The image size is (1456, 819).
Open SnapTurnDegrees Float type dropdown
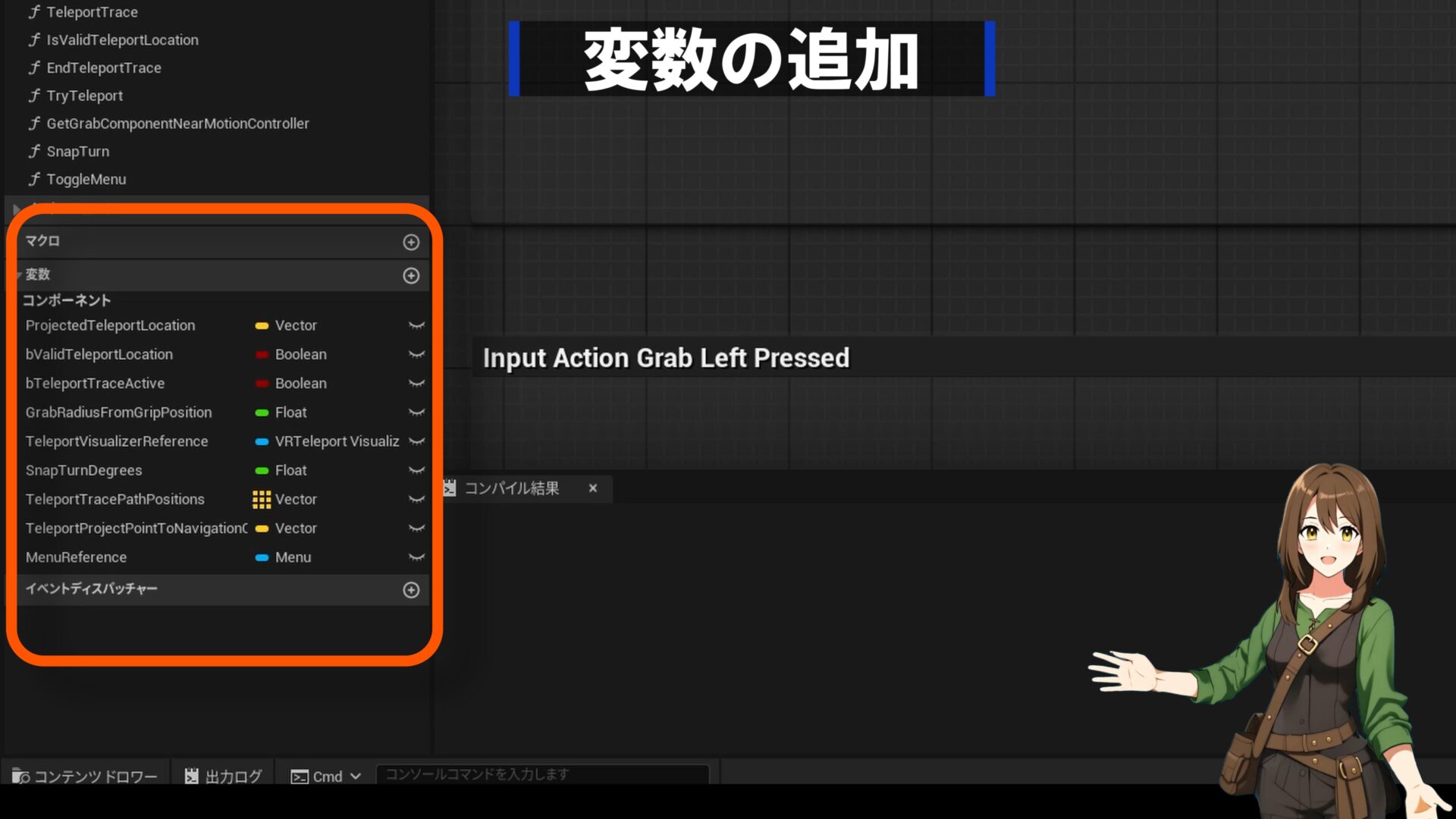click(x=291, y=470)
